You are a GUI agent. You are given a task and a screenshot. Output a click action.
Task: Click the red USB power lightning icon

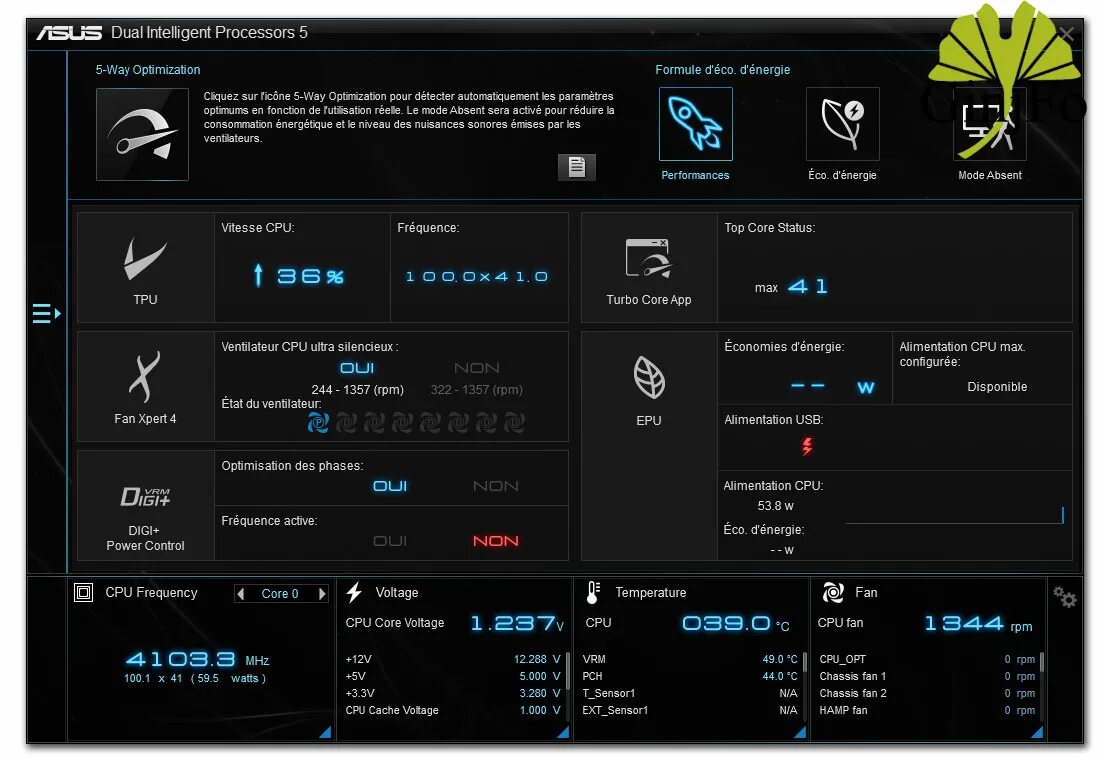[807, 446]
